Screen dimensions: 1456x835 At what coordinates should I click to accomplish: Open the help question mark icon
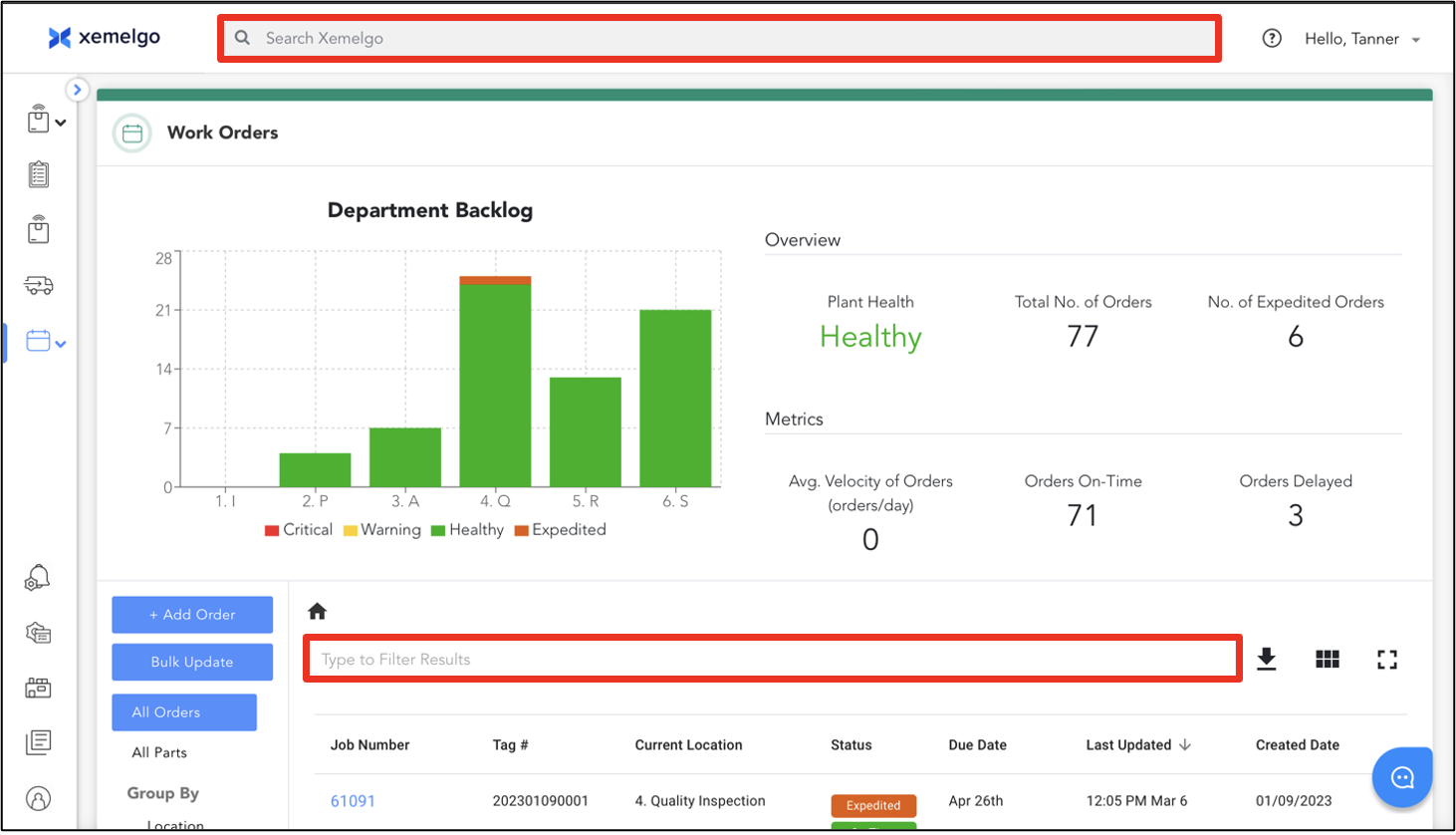pos(1272,39)
